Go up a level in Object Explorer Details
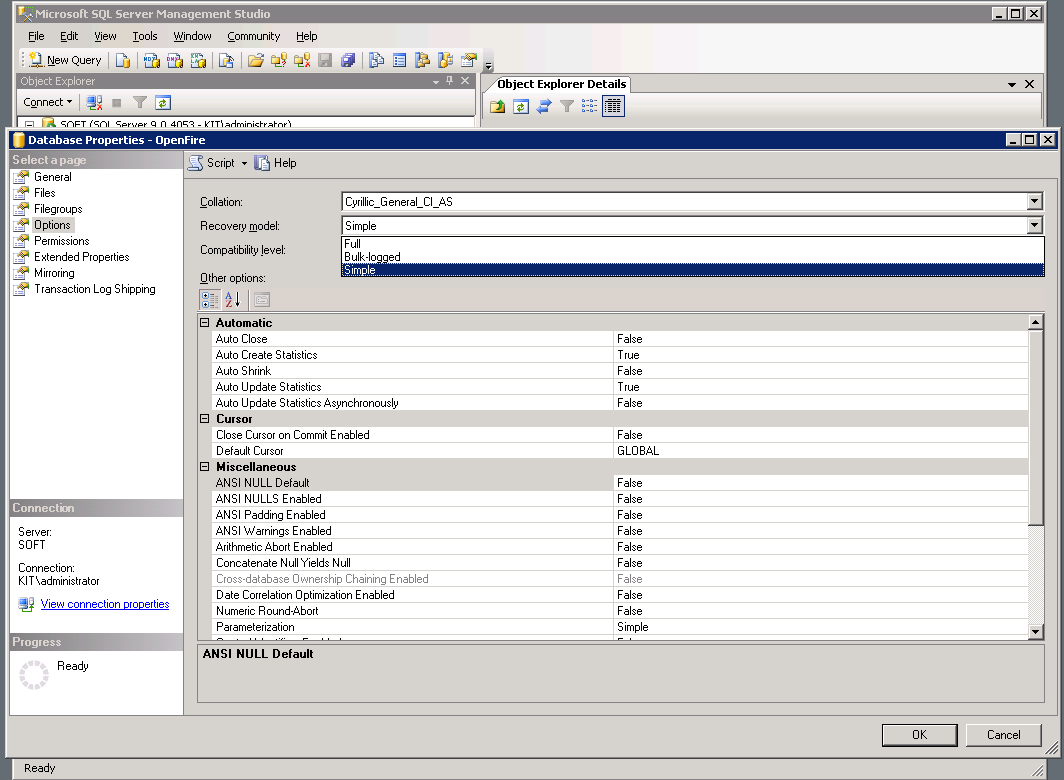This screenshot has height=780, width=1064. pyautogui.click(x=497, y=107)
